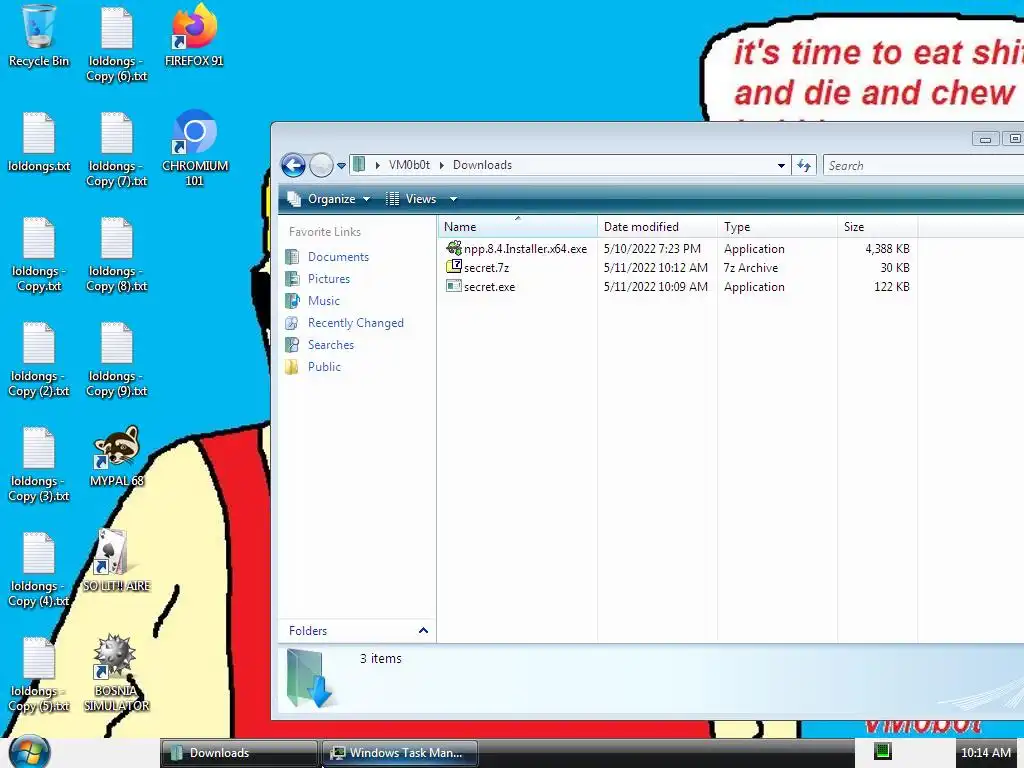The width and height of the screenshot is (1024, 768).
Task: Launch CHROMIUM 101 shortcut
Action: click(x=195, y=148)
